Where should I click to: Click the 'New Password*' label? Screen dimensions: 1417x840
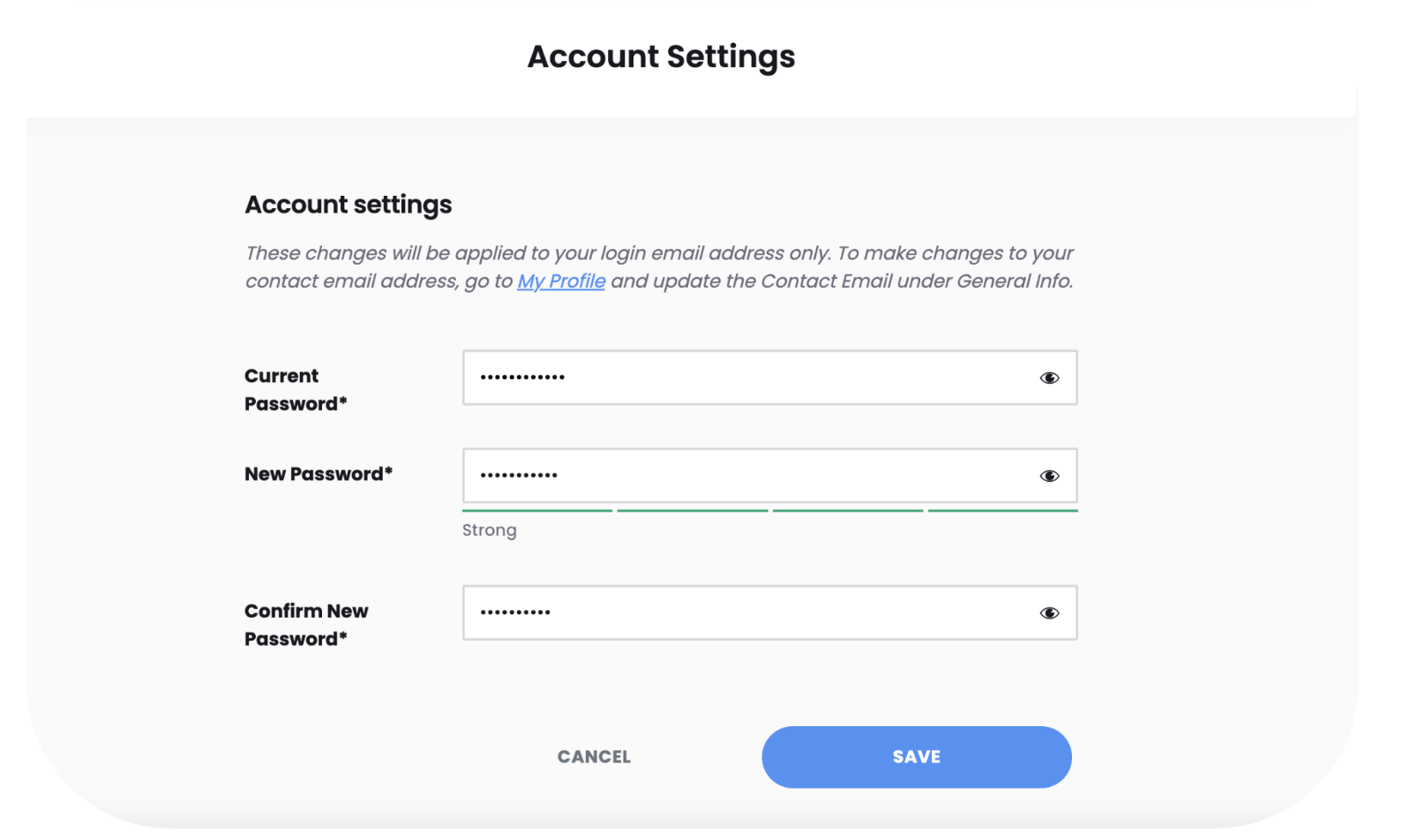point(319,474)
